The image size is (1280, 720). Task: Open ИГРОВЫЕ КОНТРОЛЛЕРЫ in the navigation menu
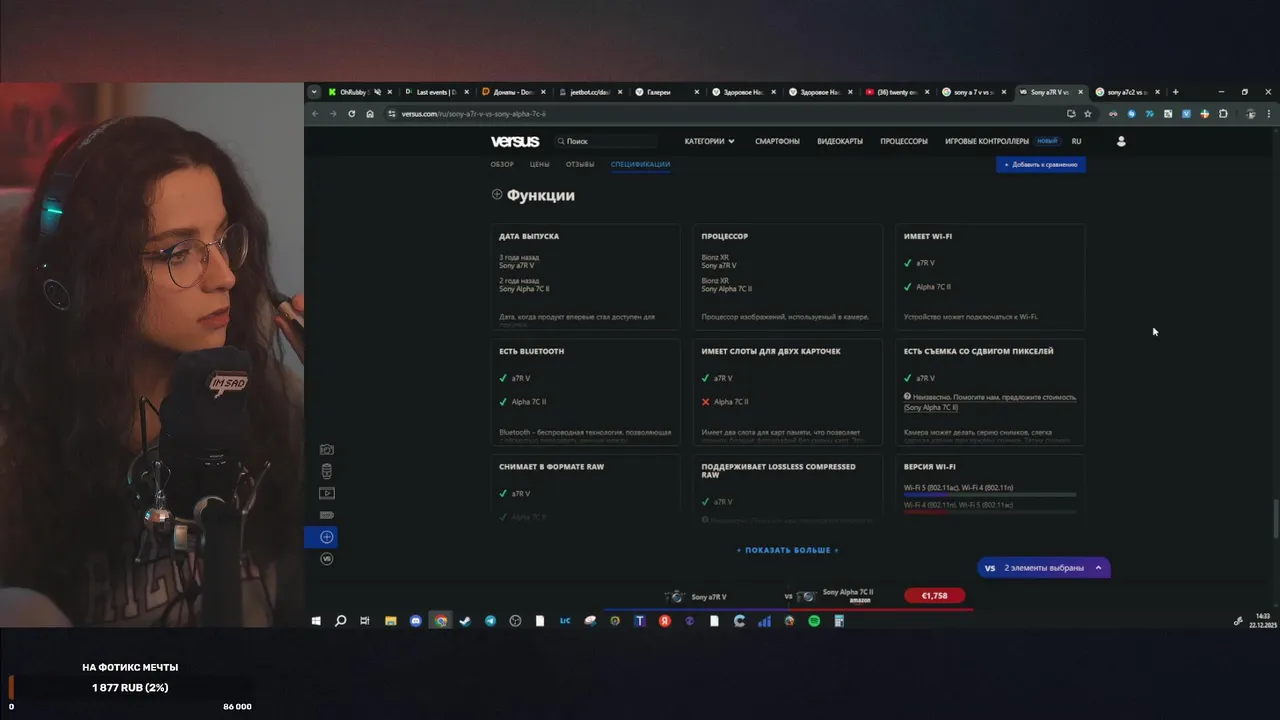[987, 141]
